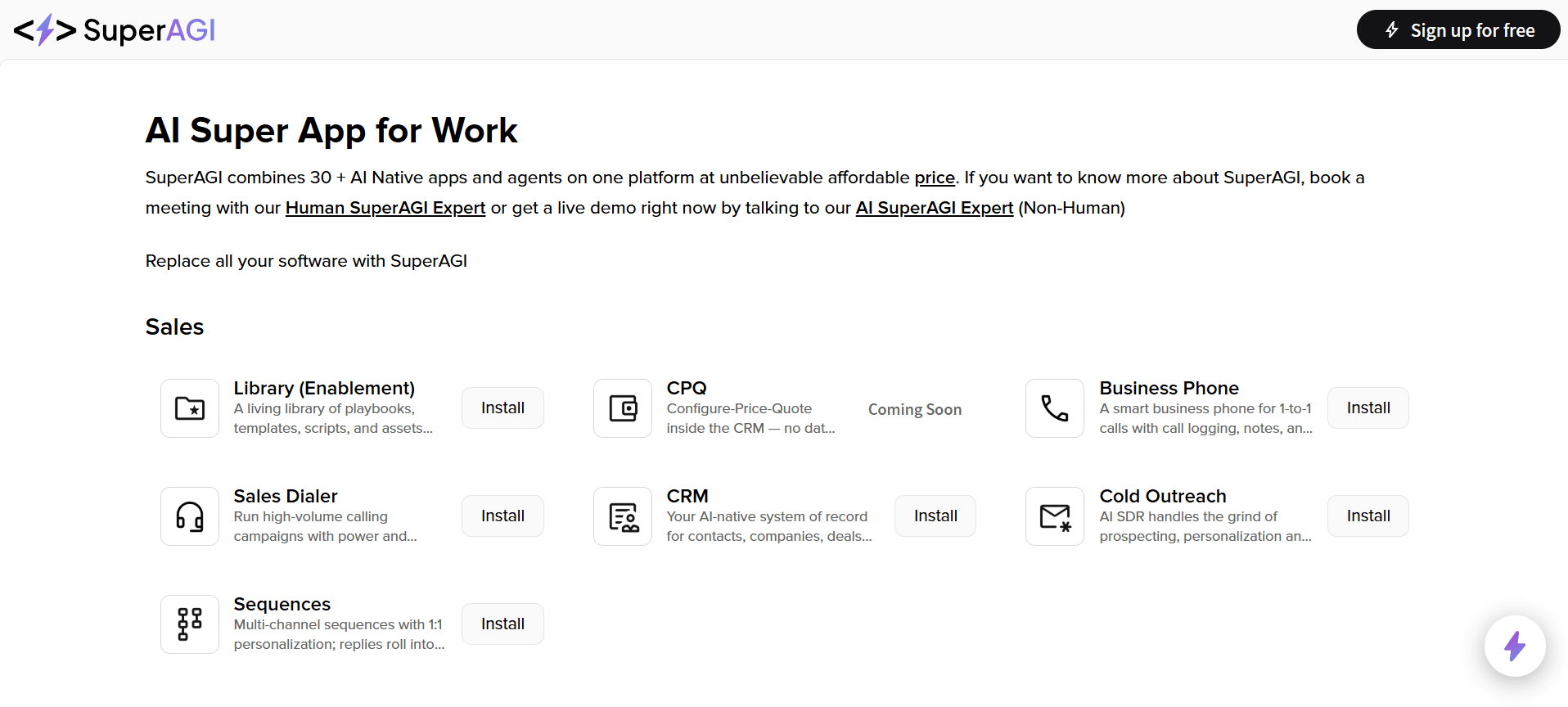Click the SuperAGI logo in header
Viewport: 1568px width, 707px height.
pos(115,30)
